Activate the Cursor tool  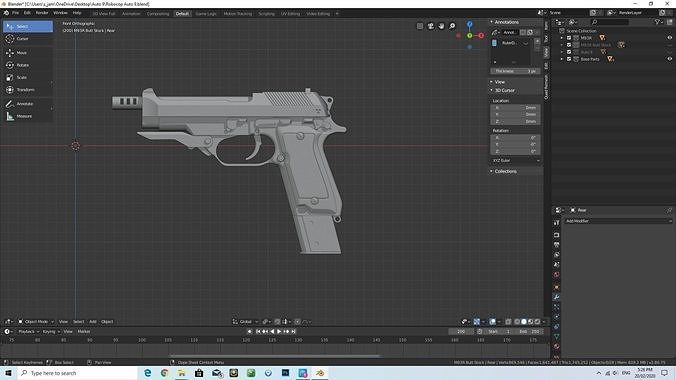(x=28, y=39)
